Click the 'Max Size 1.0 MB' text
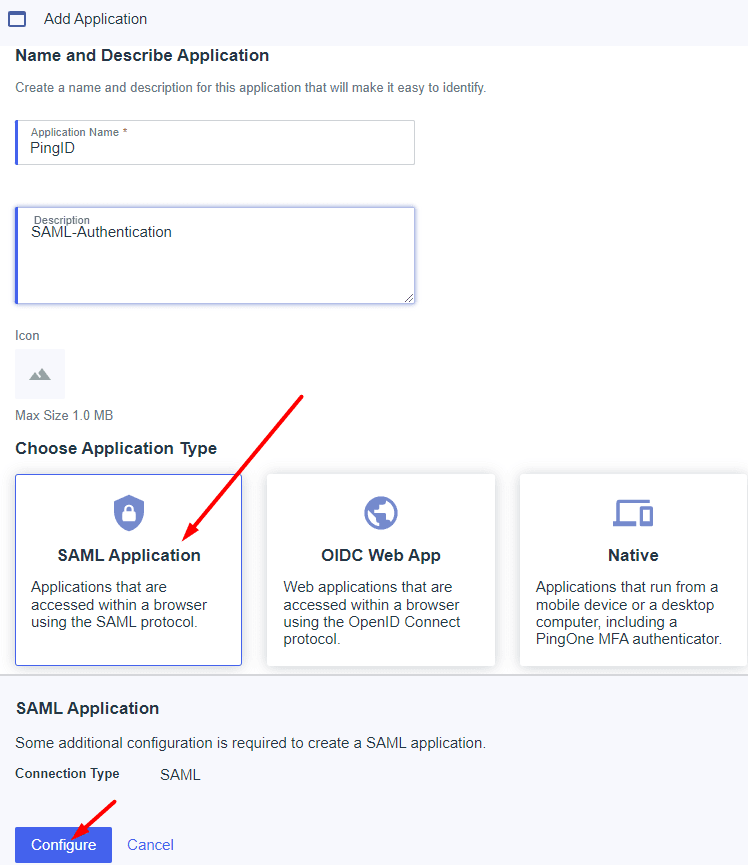Image resolution: width=748 pixels, height=865 pixels. [x=64, y=415]
